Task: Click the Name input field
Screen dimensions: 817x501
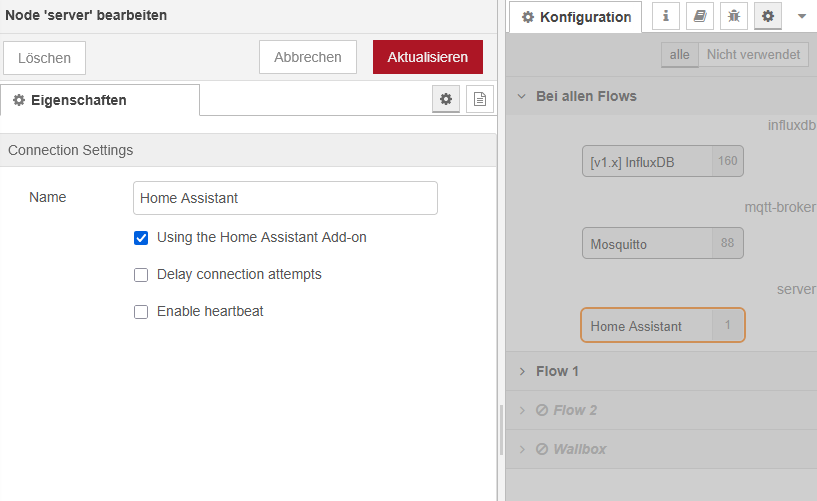Action: click(285, 198)
